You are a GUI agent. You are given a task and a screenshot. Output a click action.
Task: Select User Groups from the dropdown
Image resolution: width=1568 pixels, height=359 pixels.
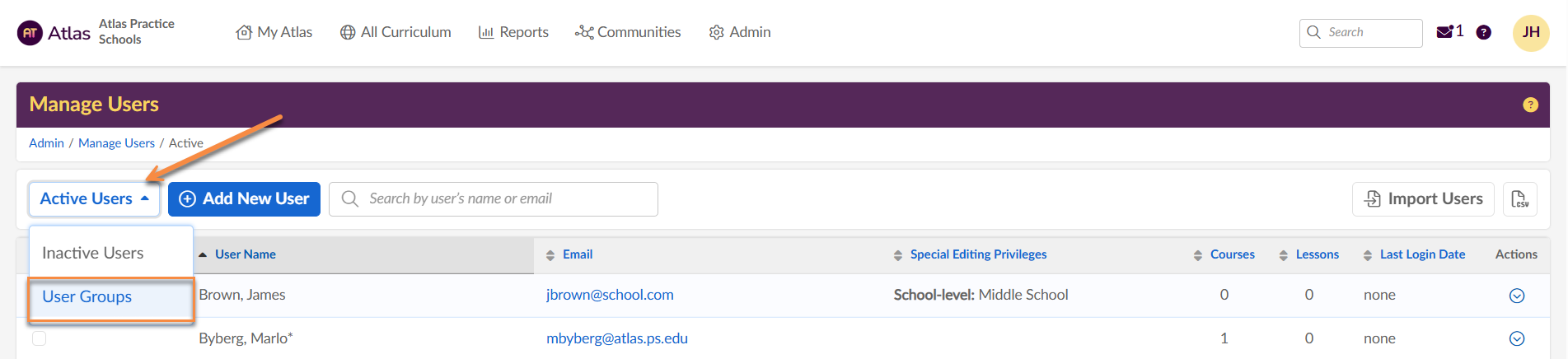click(x=87, y=296)
